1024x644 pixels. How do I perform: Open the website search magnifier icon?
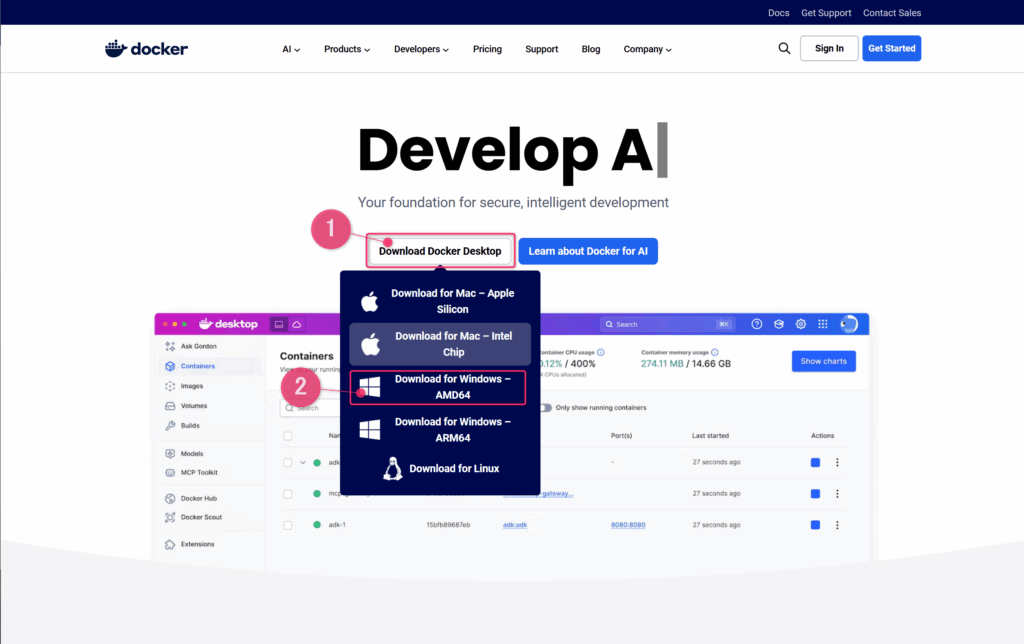click(x=784, y=48)
